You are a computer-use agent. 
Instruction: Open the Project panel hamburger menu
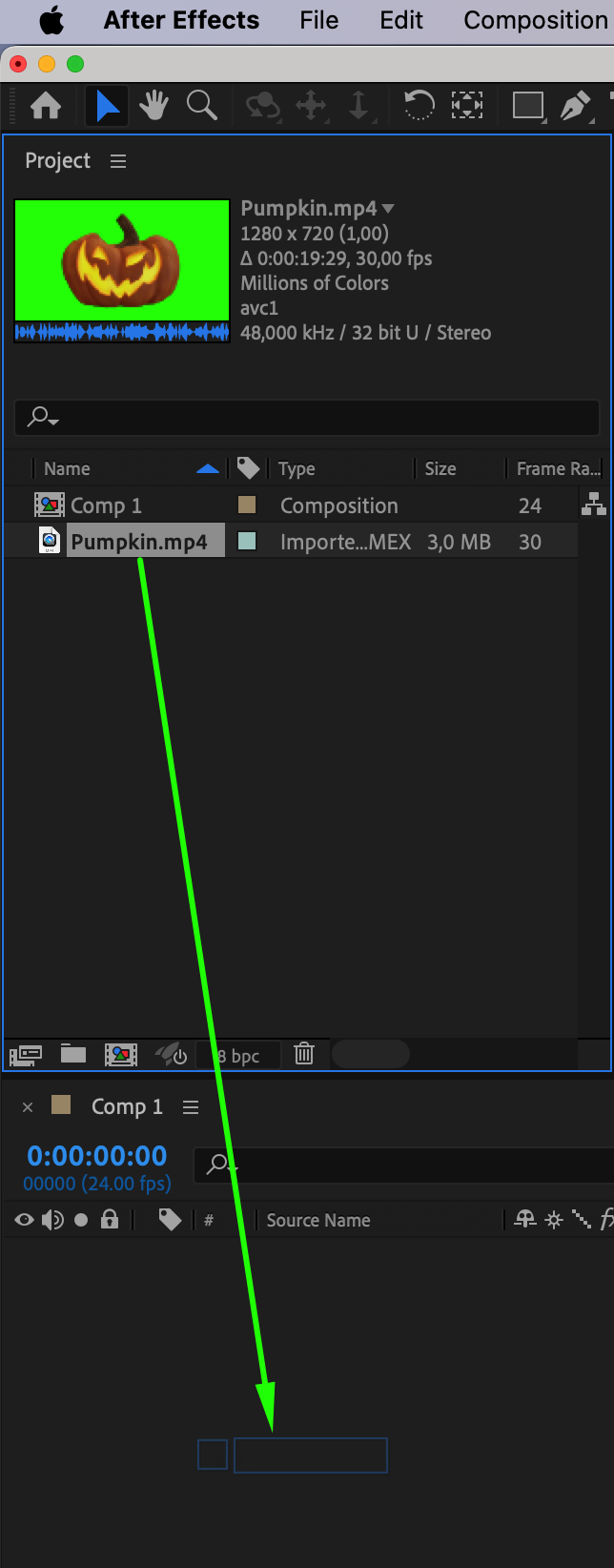pyautogui.click(x=118, y=161)
